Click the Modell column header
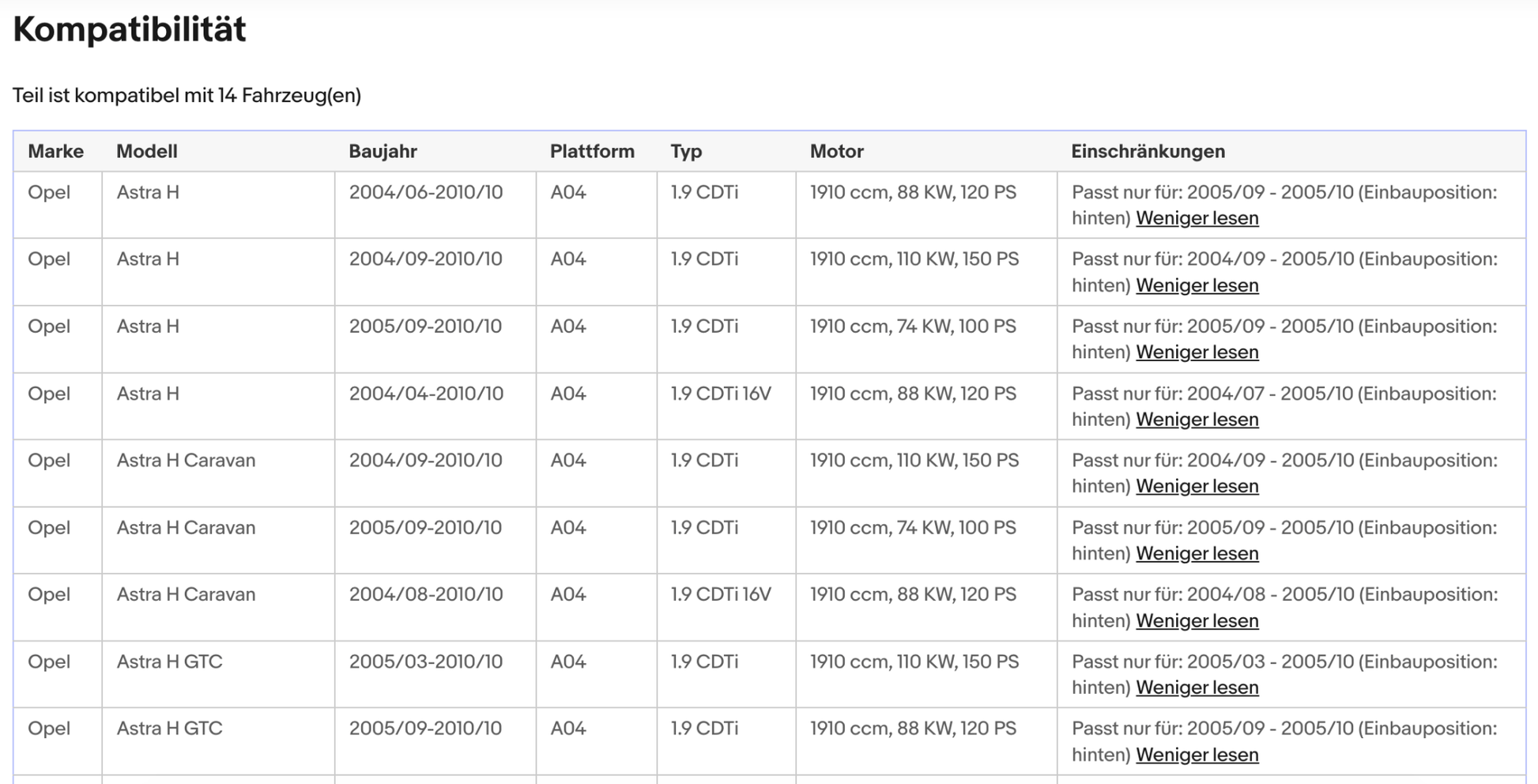1538x784 pixels. point(147,151)
